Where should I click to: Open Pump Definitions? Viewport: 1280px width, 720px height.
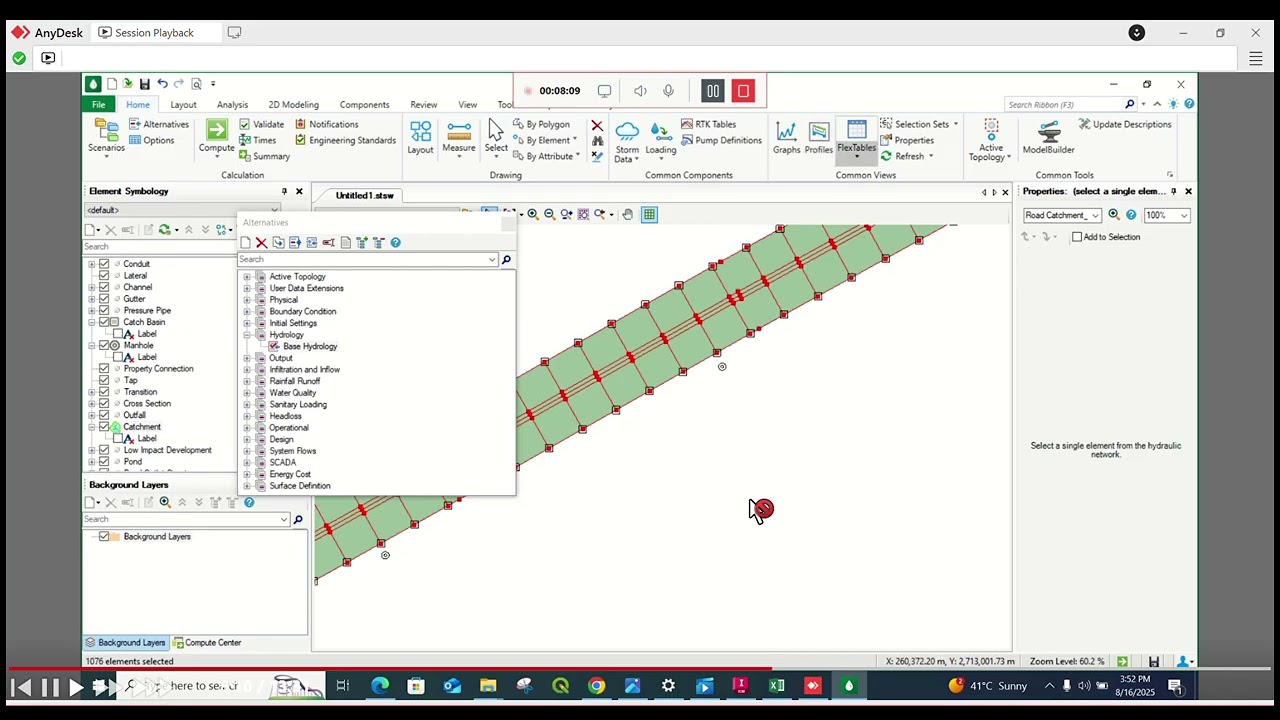[x=720, y=140]
